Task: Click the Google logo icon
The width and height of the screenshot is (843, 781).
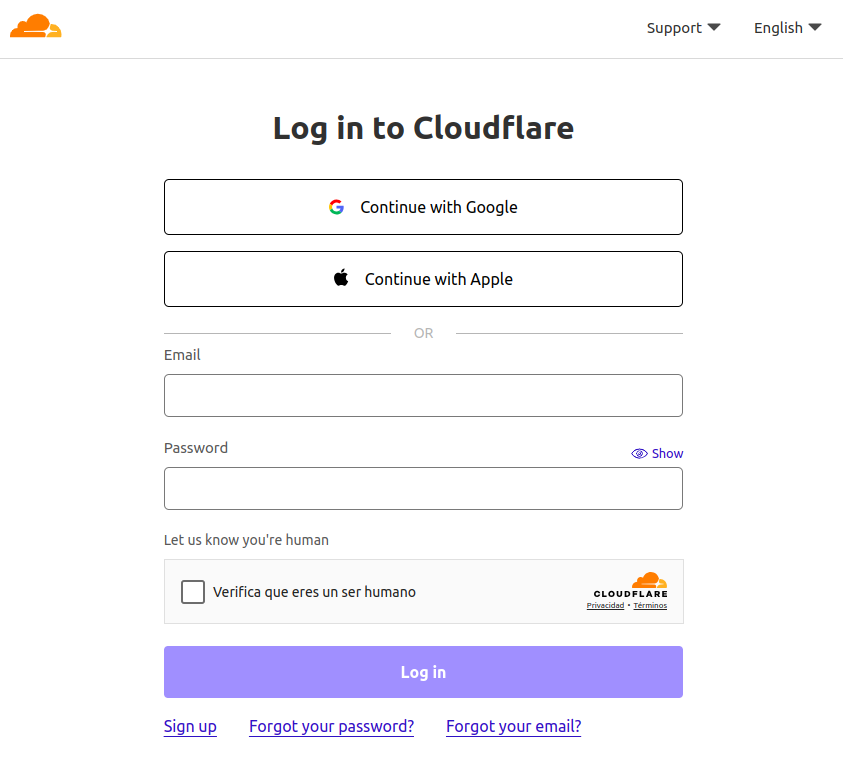Action: (336, 207)
